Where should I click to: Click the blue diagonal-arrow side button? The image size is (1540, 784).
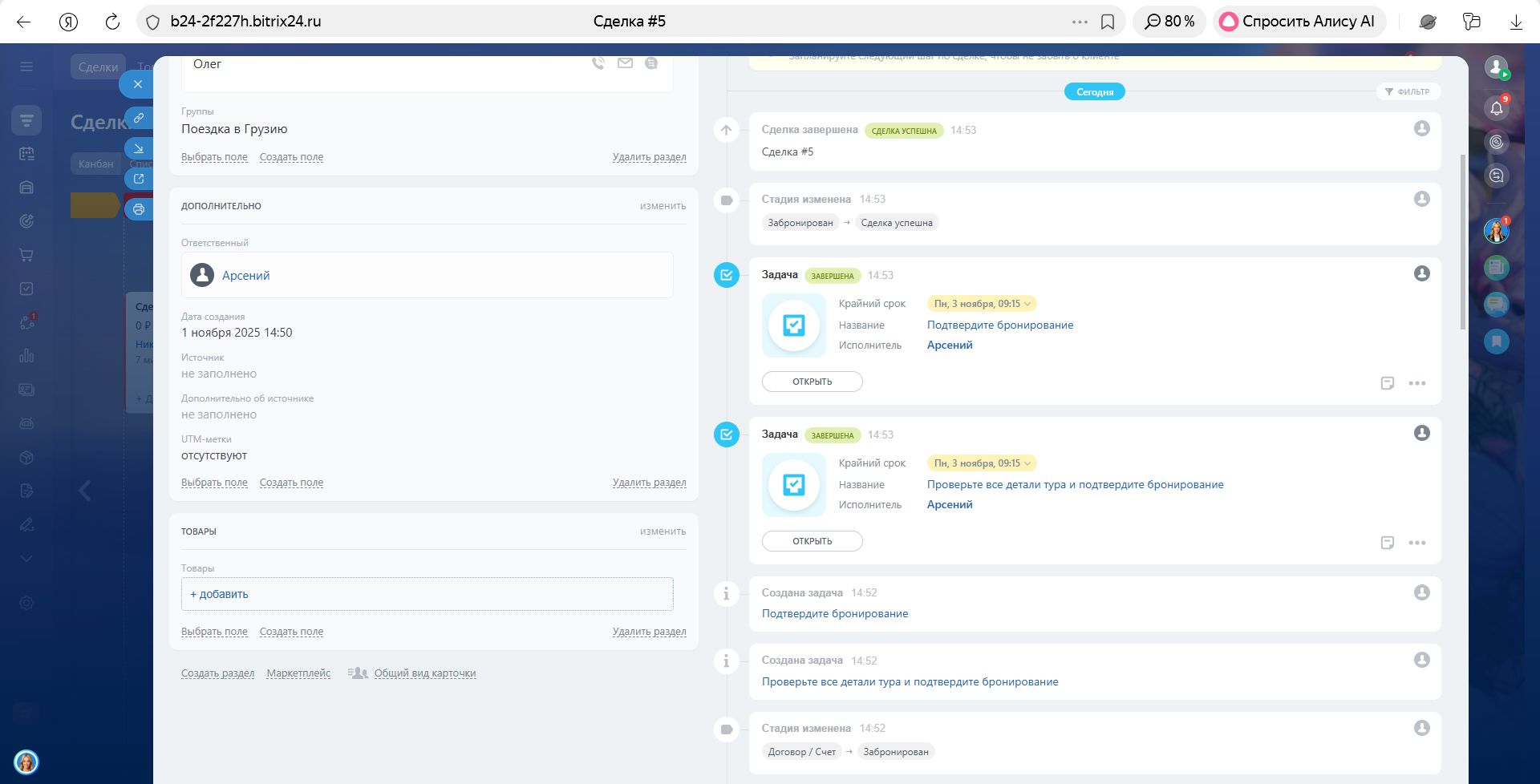coord(139,148)
